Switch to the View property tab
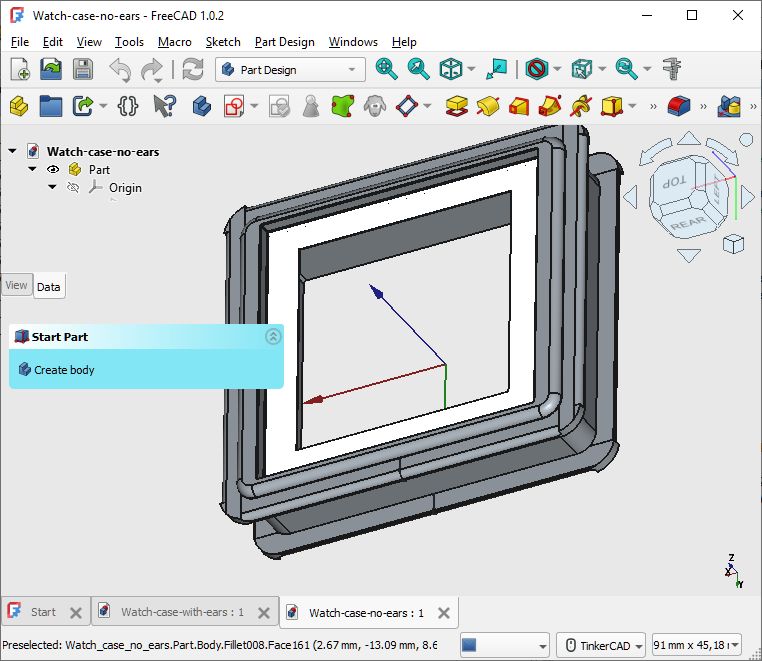Screen dimensions: 762x661 tap(17, 285)
